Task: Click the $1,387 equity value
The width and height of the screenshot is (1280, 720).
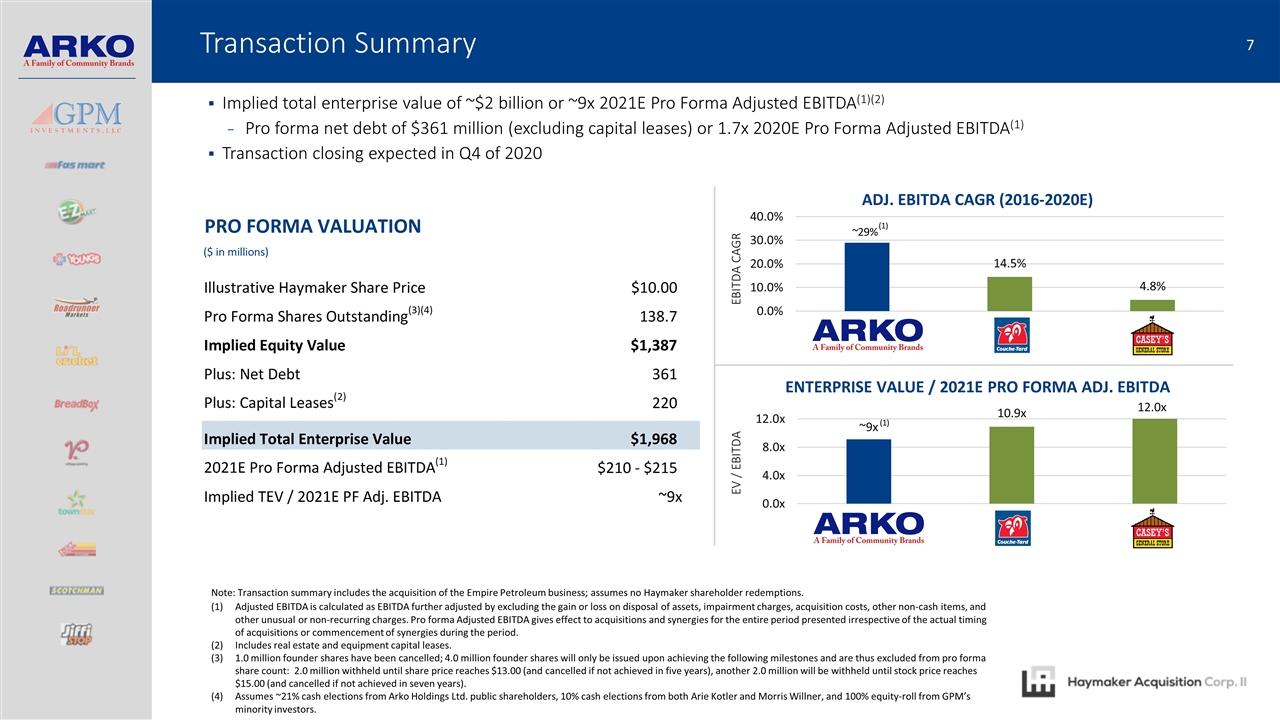Action: point(654,345)
